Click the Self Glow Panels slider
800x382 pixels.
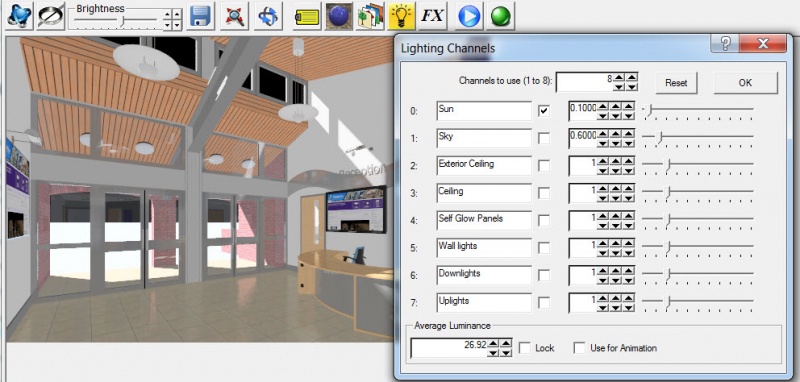(x=697, y=220)
